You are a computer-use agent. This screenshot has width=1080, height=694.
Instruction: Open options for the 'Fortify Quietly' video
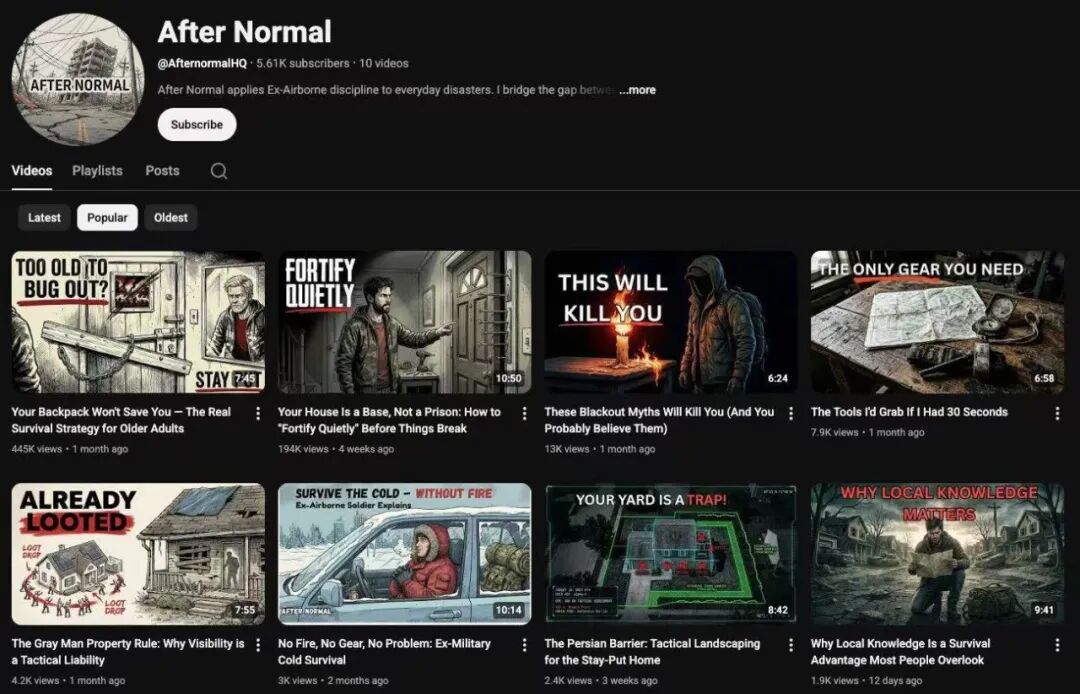524,413
